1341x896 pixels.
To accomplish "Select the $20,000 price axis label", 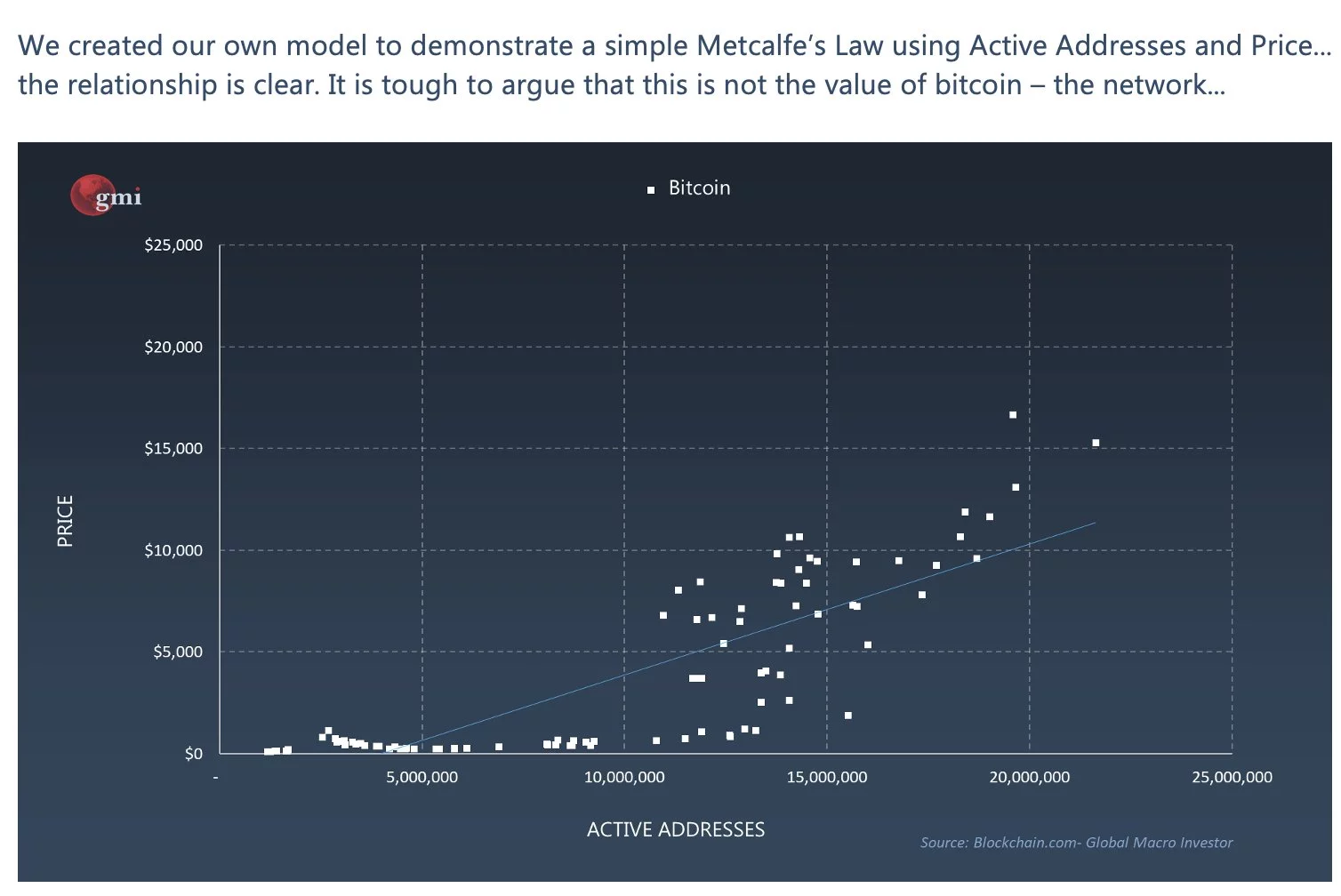I will pos(173,347).
